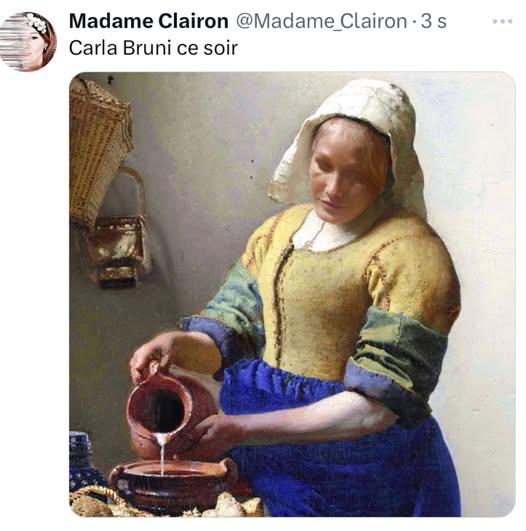Click the stream of poured milk
Image resolution: width=526 pixels, height=531 pixels.
162,454
